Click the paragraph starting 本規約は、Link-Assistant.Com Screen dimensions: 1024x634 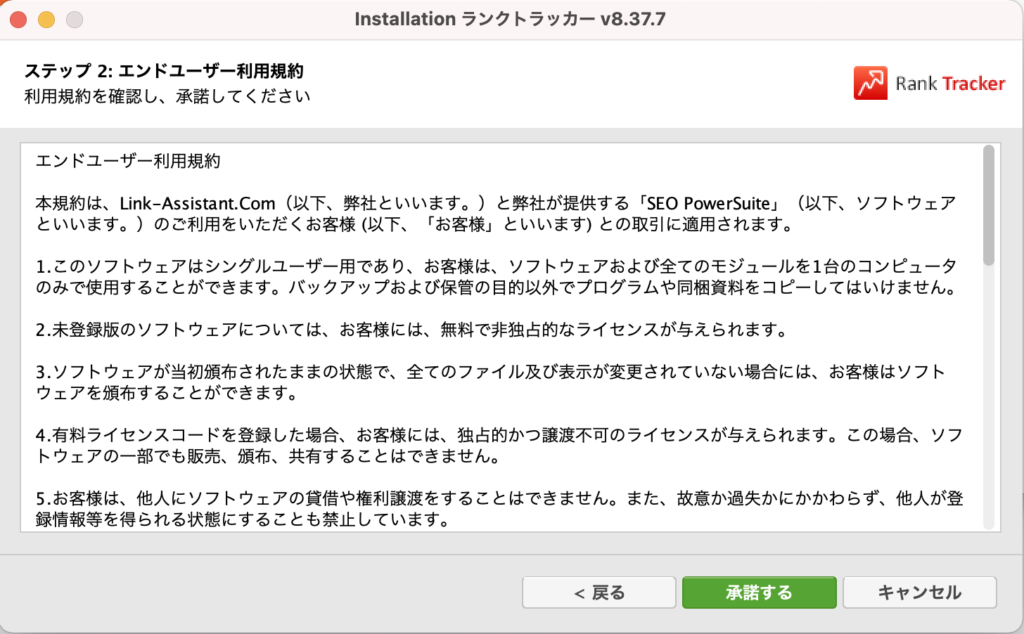coord(496,214)
